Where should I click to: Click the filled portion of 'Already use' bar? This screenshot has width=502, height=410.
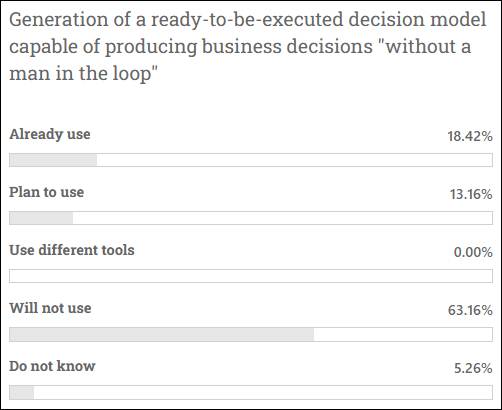[53, 160]
